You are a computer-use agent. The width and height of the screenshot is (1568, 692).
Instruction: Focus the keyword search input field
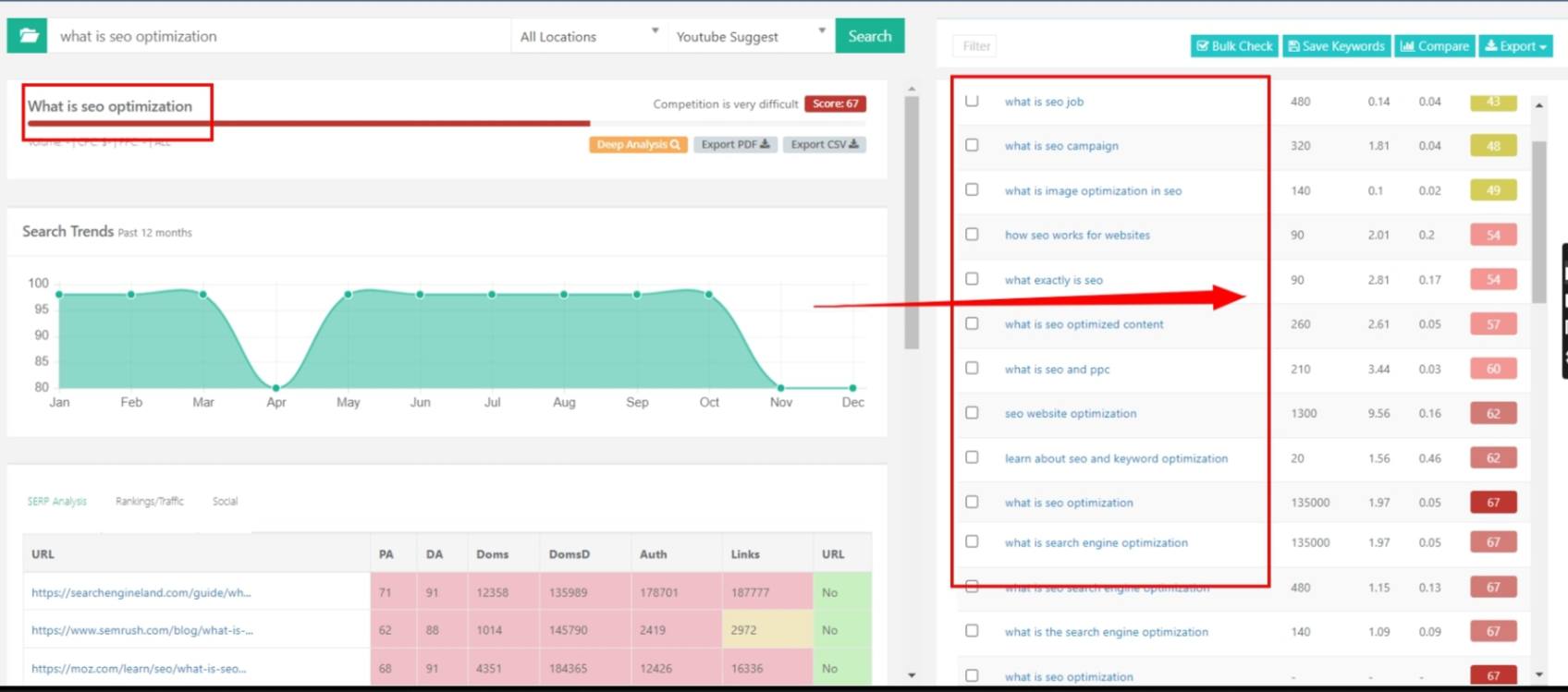(x=278, y=36)
